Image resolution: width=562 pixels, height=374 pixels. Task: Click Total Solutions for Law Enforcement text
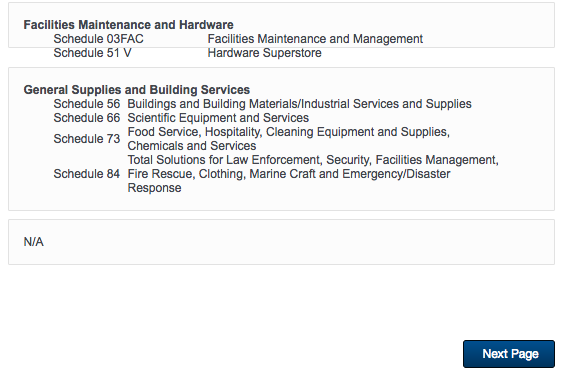tap(313, 160)
